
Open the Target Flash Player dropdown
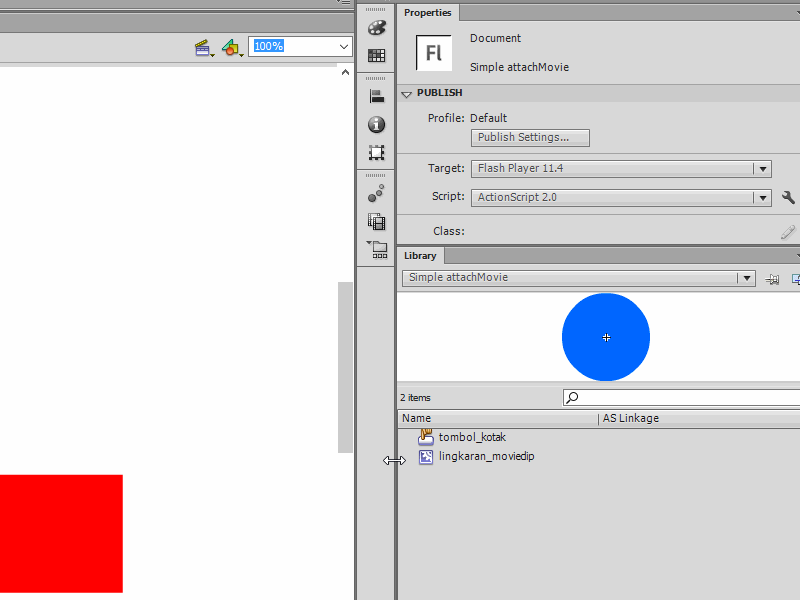tap(762, 169)
